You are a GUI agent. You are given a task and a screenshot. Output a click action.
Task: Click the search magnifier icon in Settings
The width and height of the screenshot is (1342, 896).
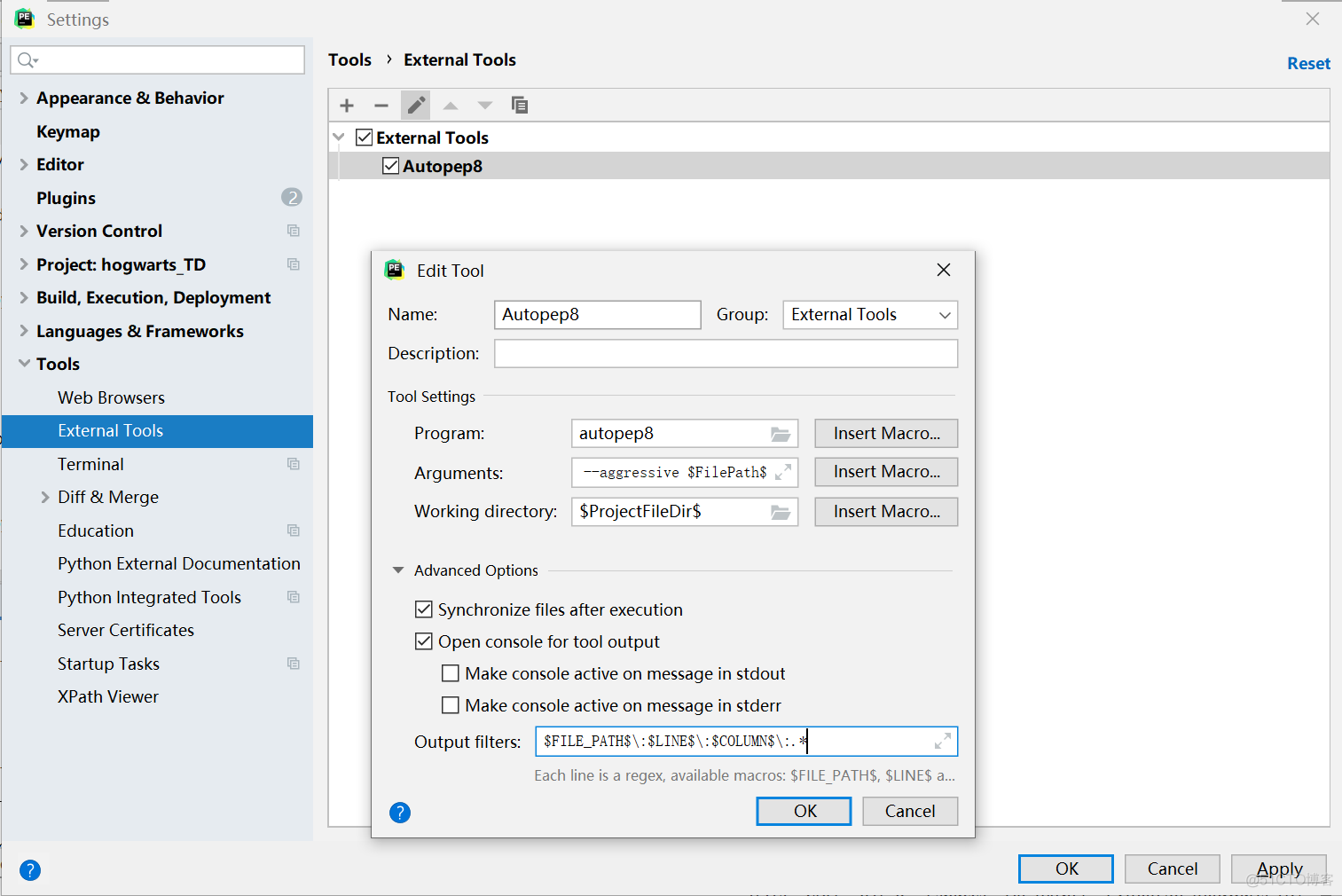click(27, 60)
